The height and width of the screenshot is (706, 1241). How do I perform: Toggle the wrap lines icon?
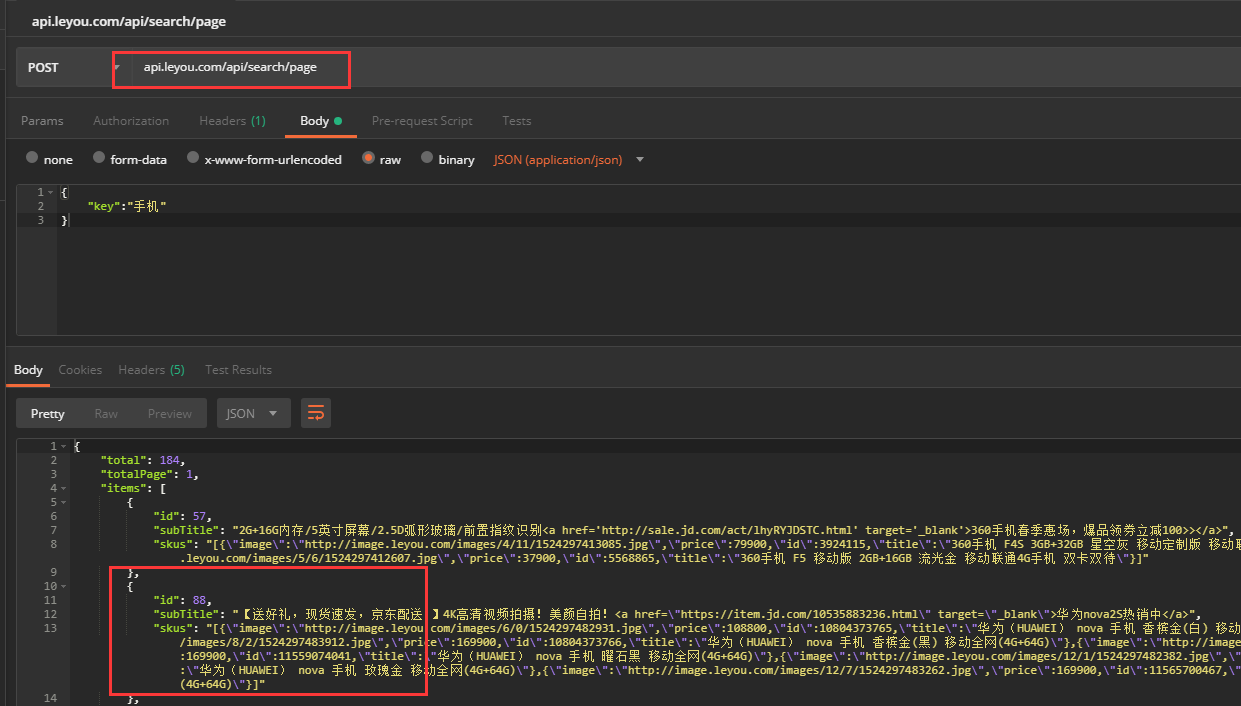316,413
